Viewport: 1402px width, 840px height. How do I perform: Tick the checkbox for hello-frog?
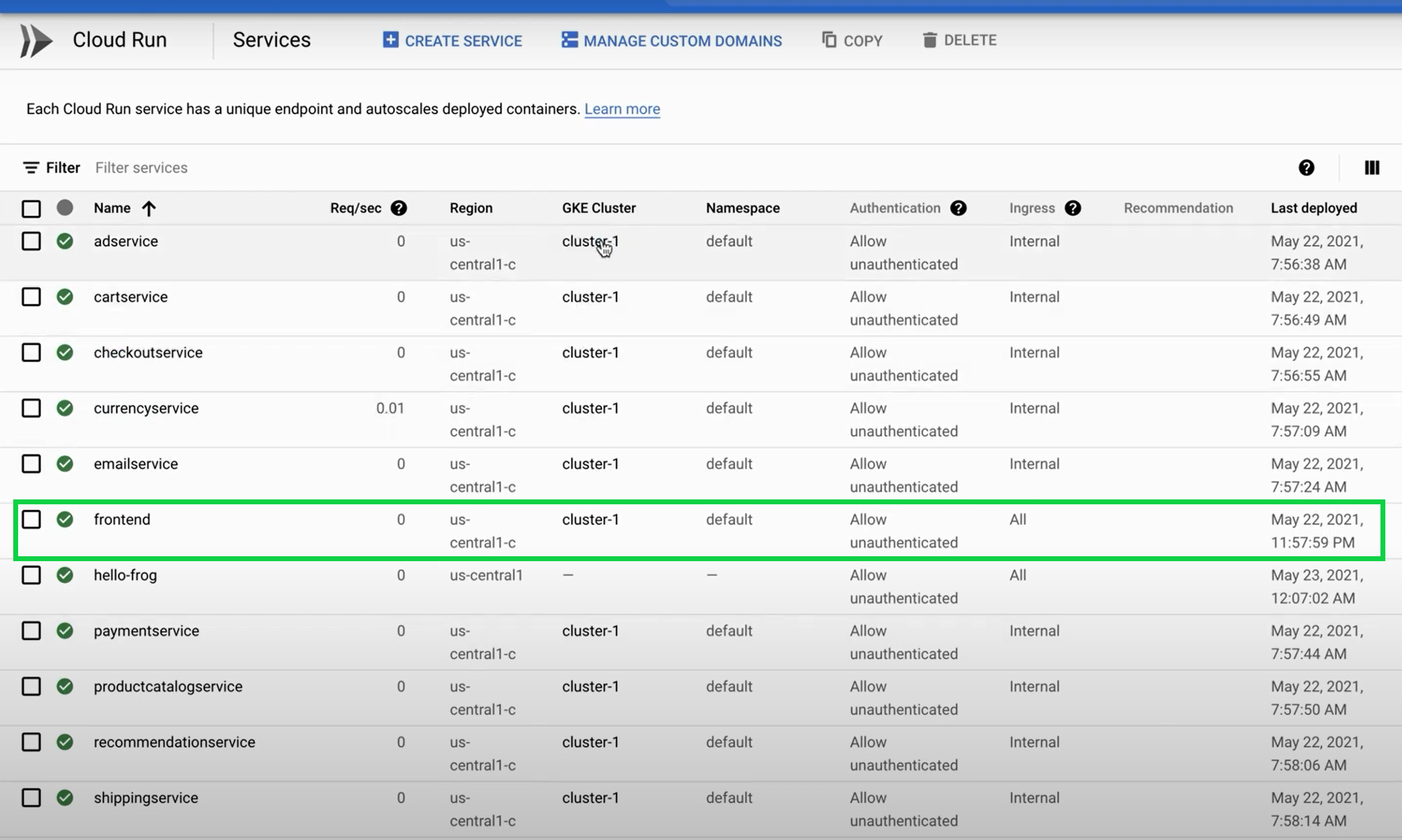pyautogui.click(x=31, y=575)
